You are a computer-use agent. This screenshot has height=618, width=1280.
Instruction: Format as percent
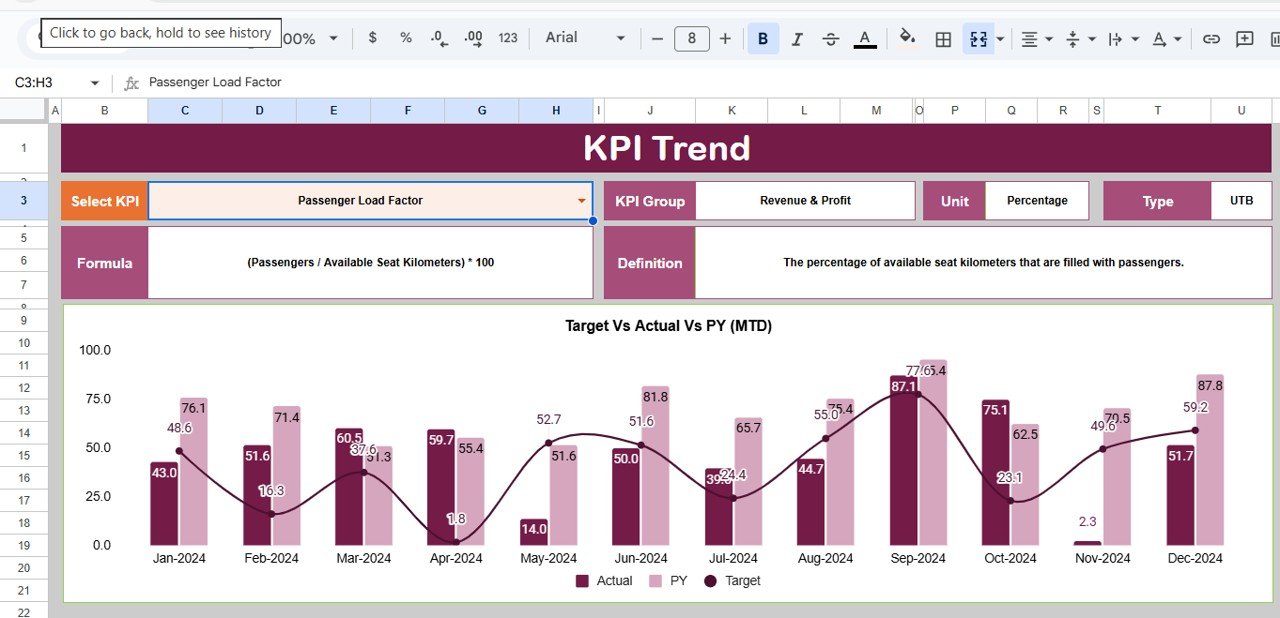406,38
